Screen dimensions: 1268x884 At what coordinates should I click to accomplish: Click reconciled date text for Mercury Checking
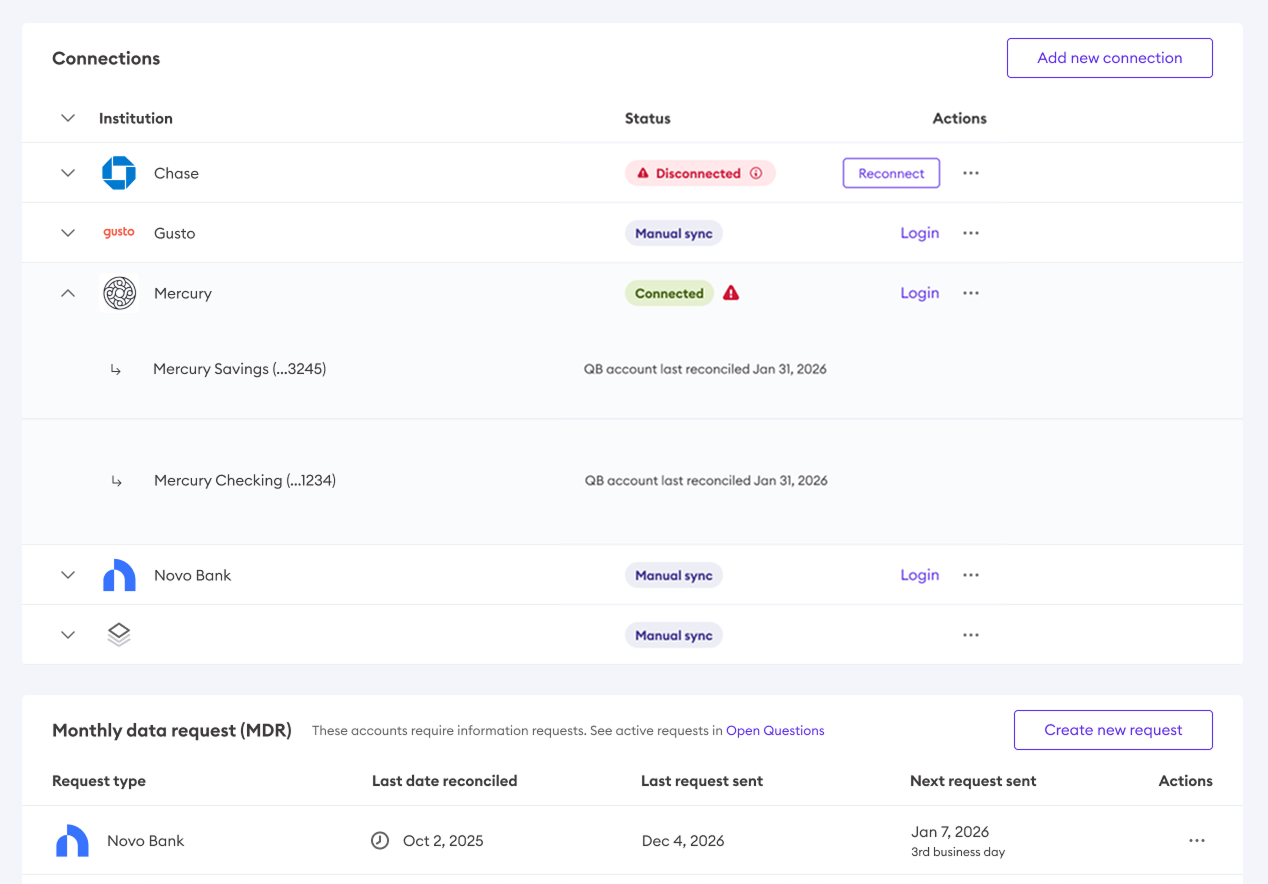(706, 480)
